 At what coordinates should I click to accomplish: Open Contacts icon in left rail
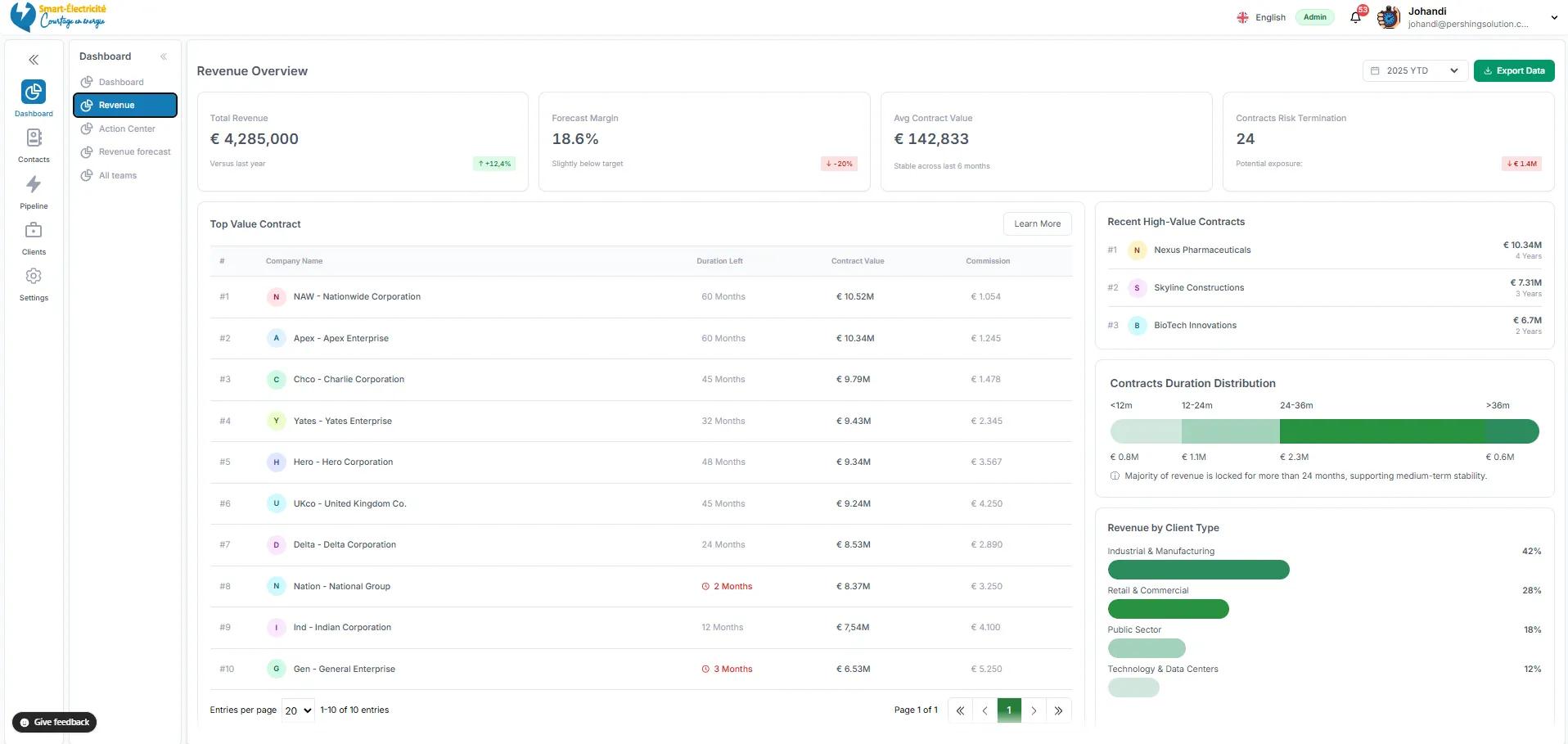point(34,138)
